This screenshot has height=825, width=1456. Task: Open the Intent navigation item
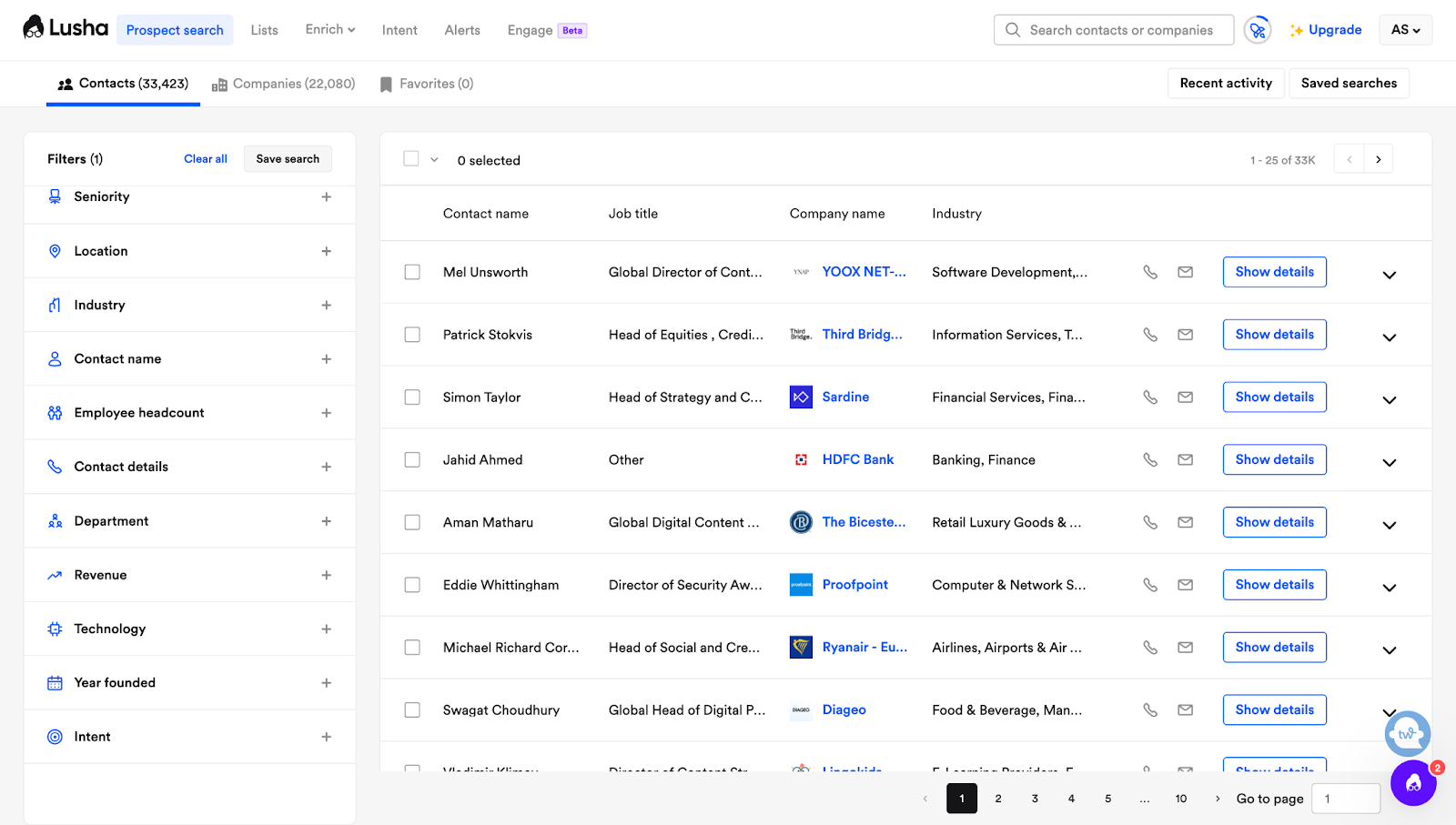click(399, 30)
